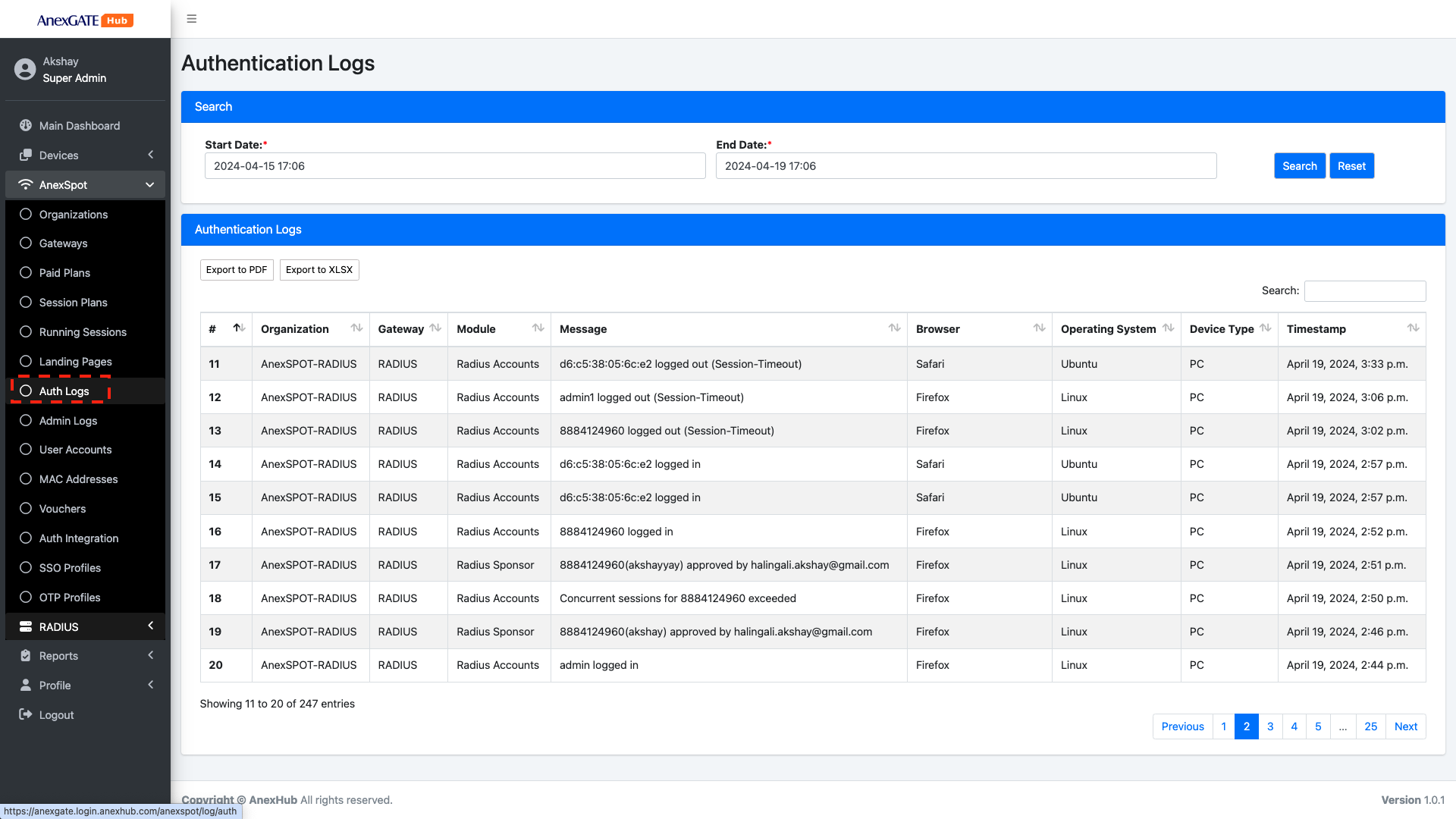Click the hamburger sidebar toggle icon
The image size is (1456, 819).
point(192,19)
